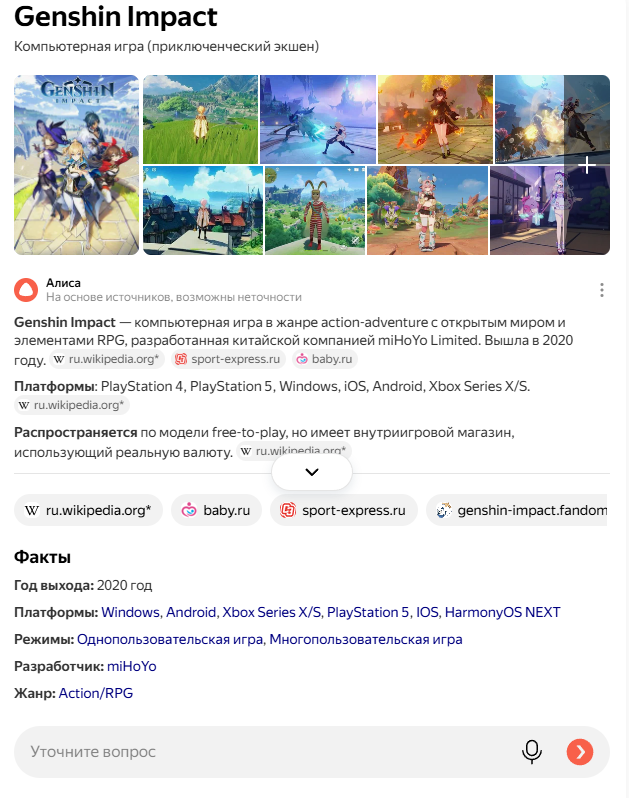
Task: Open the fiery Hu Tao screenshot thumbnail
Action: [x=435, y=120]
